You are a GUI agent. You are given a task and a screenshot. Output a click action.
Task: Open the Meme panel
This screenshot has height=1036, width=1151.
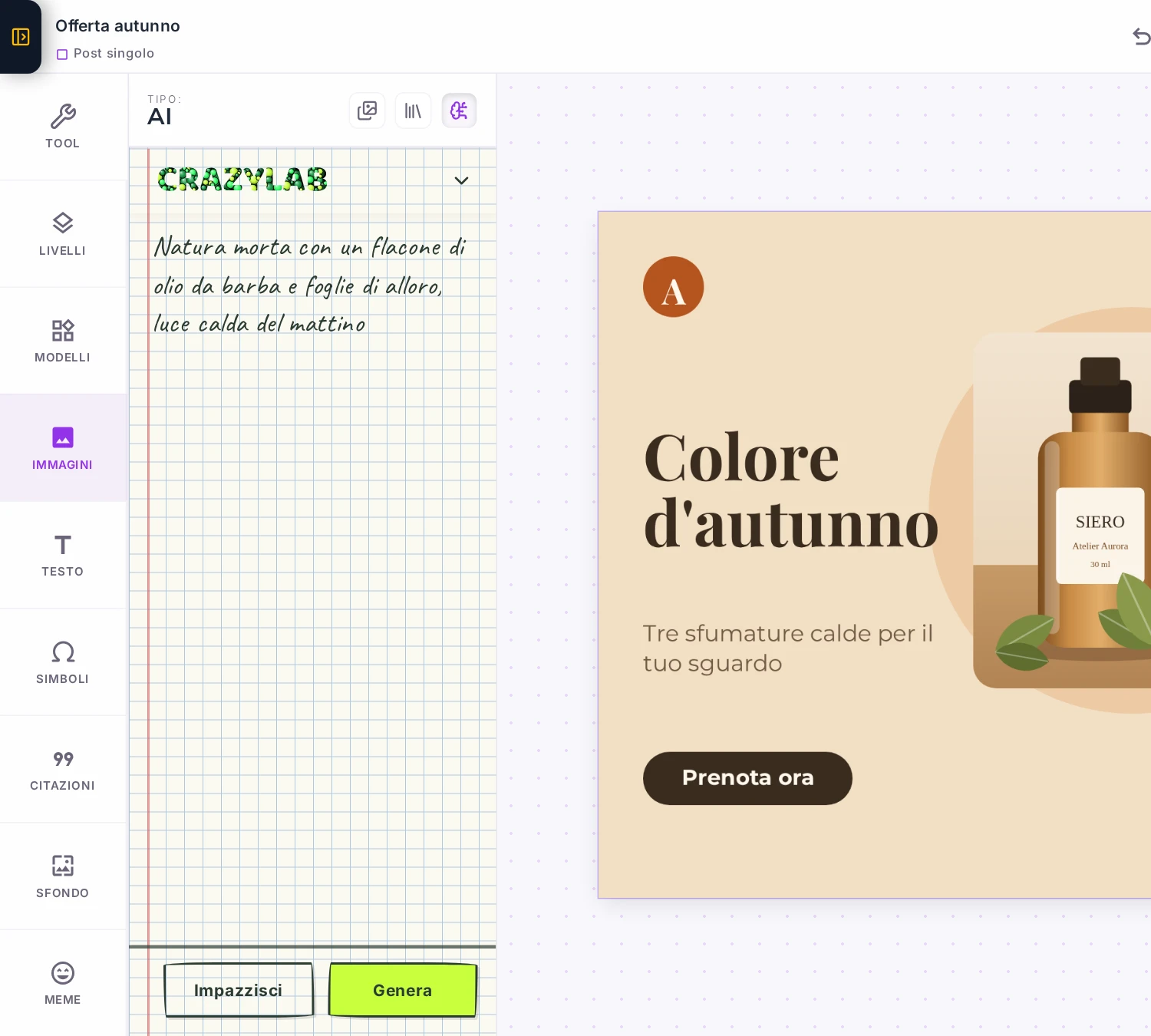[63, 983]
